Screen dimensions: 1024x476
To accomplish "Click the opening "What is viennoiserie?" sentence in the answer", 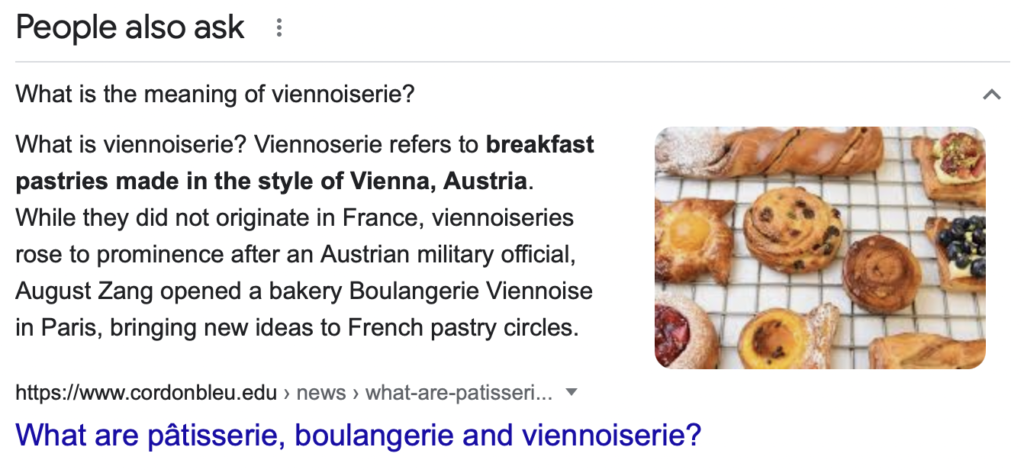I will (x=130, y=145).
